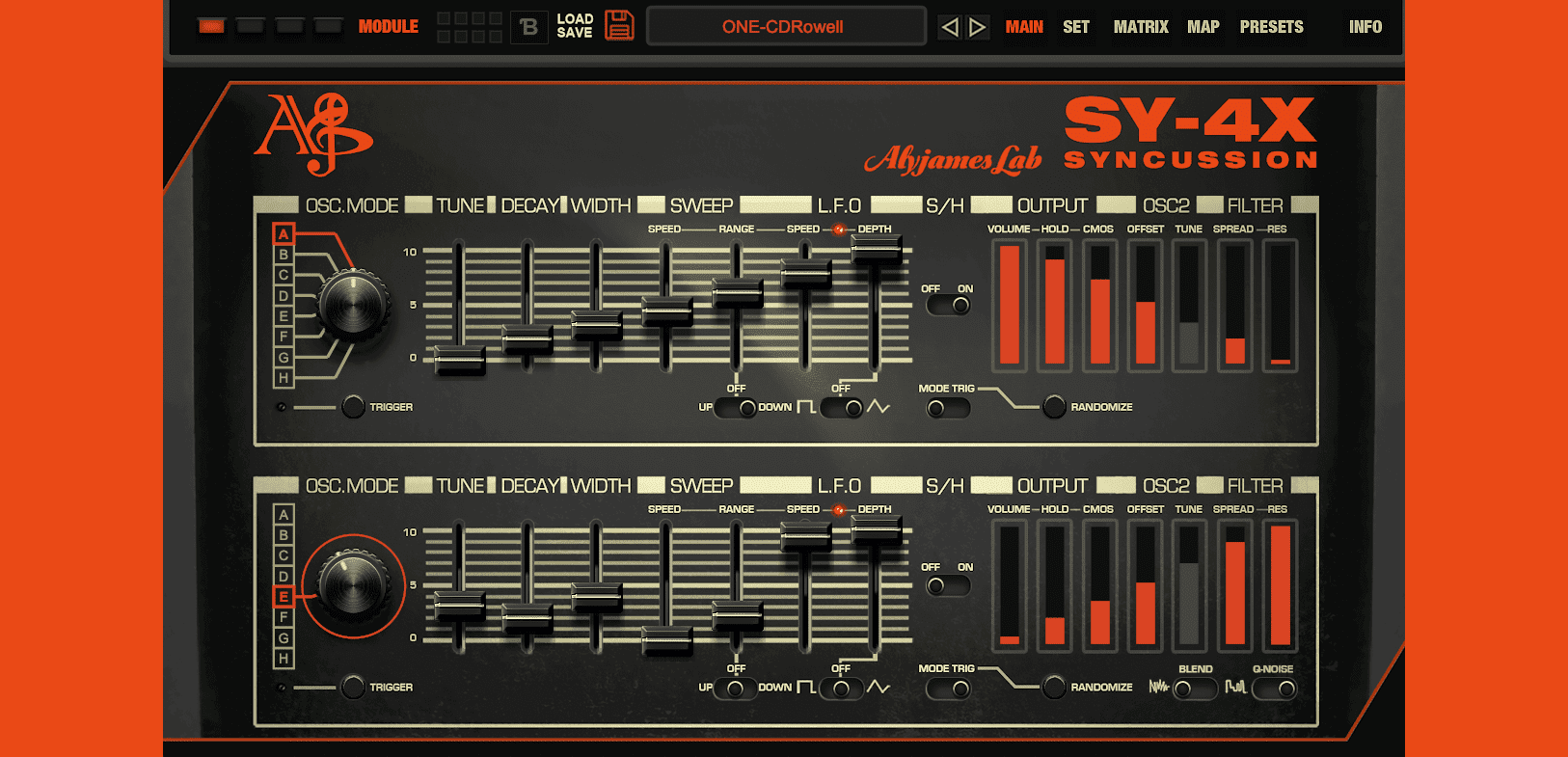Select the fourth module button
1568x757 pixels.
point(329,26)
